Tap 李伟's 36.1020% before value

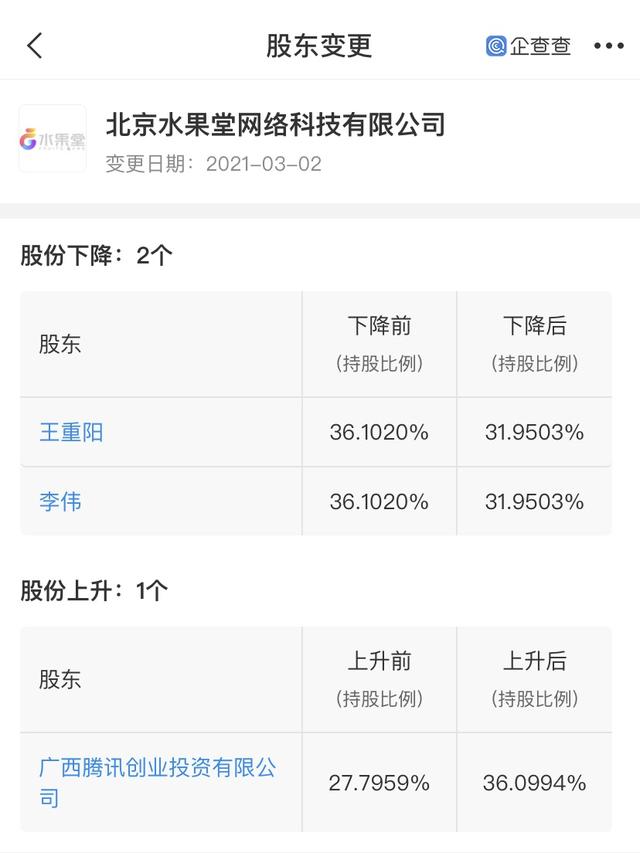coord(379,501)
